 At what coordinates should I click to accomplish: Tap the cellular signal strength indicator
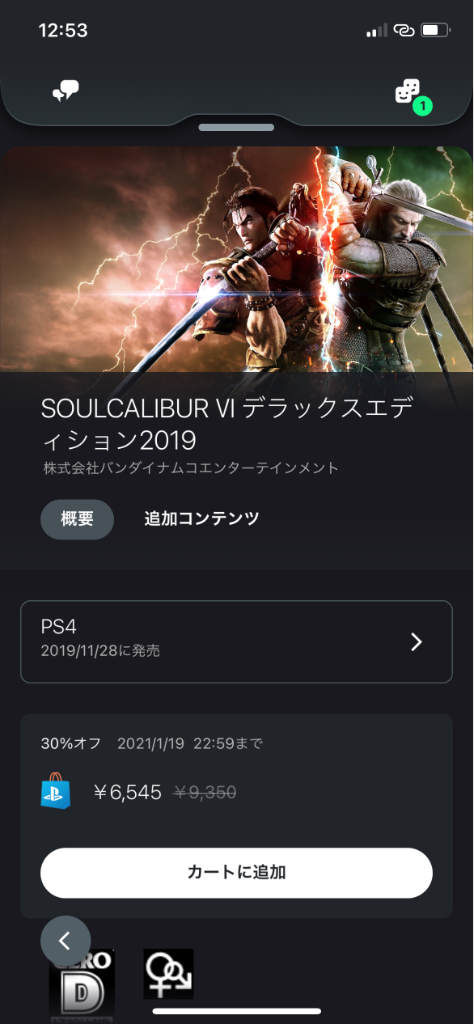coord(376,30)
